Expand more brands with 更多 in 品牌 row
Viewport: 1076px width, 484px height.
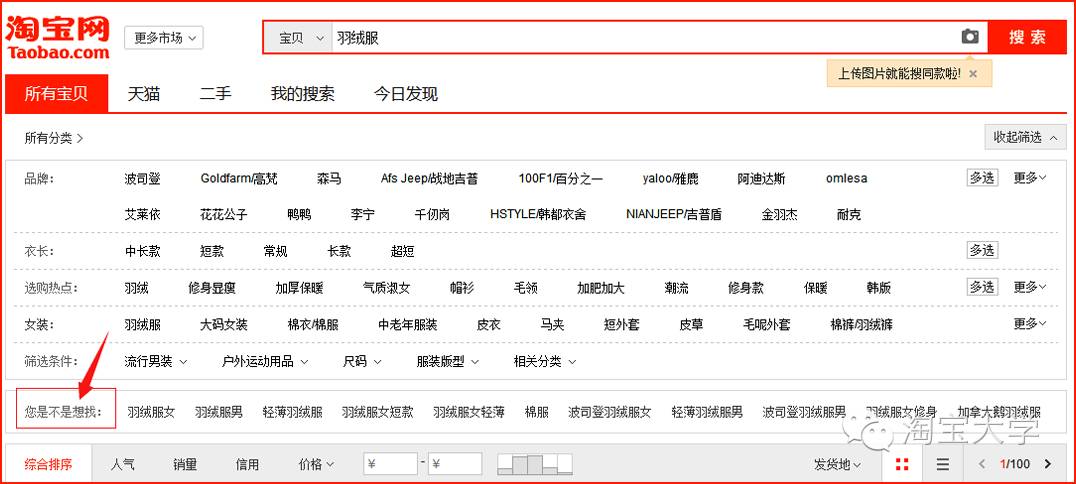tap(1030, 178)
